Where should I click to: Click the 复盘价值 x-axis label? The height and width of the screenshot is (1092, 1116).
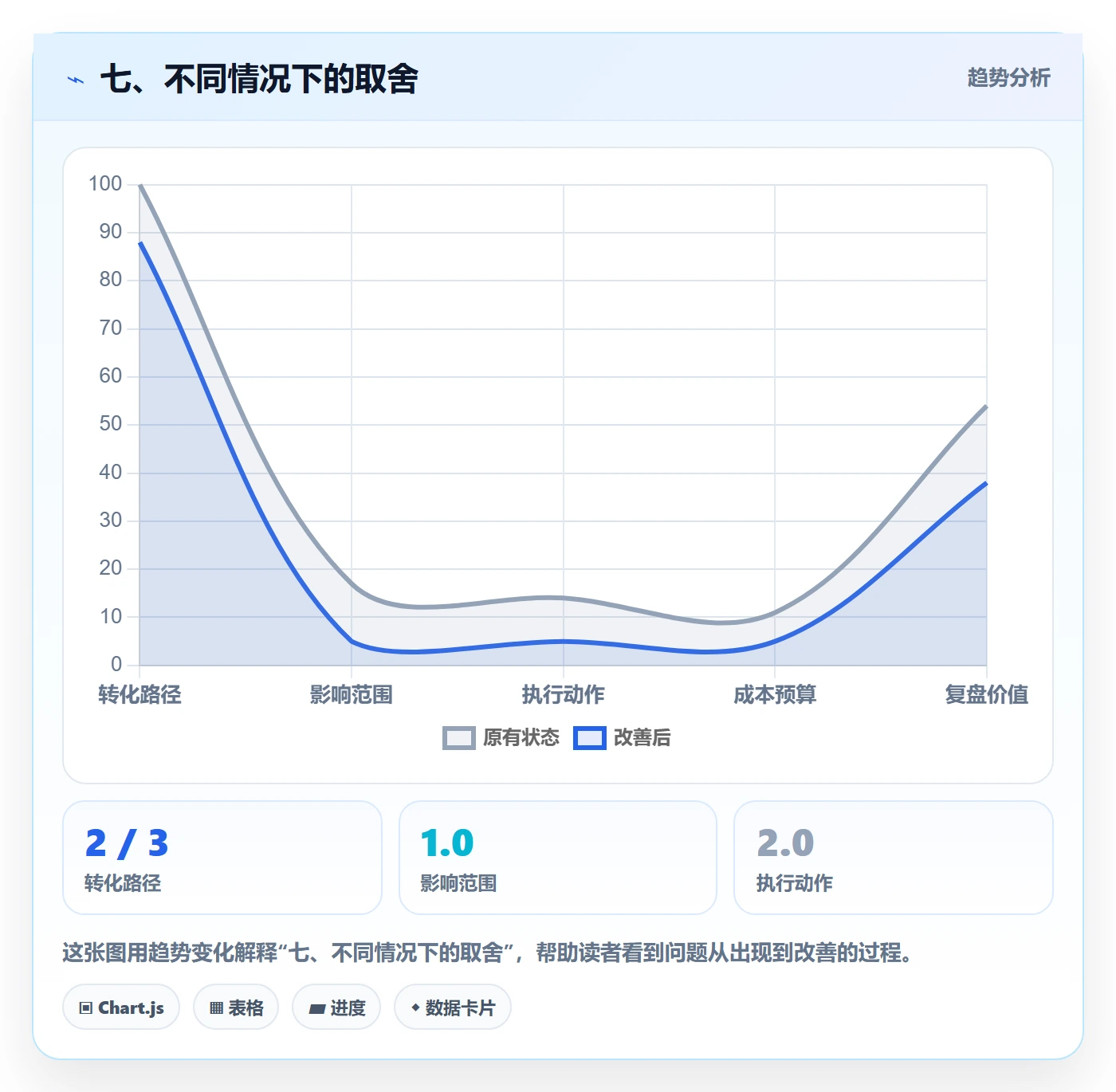(x=987, y=695)
